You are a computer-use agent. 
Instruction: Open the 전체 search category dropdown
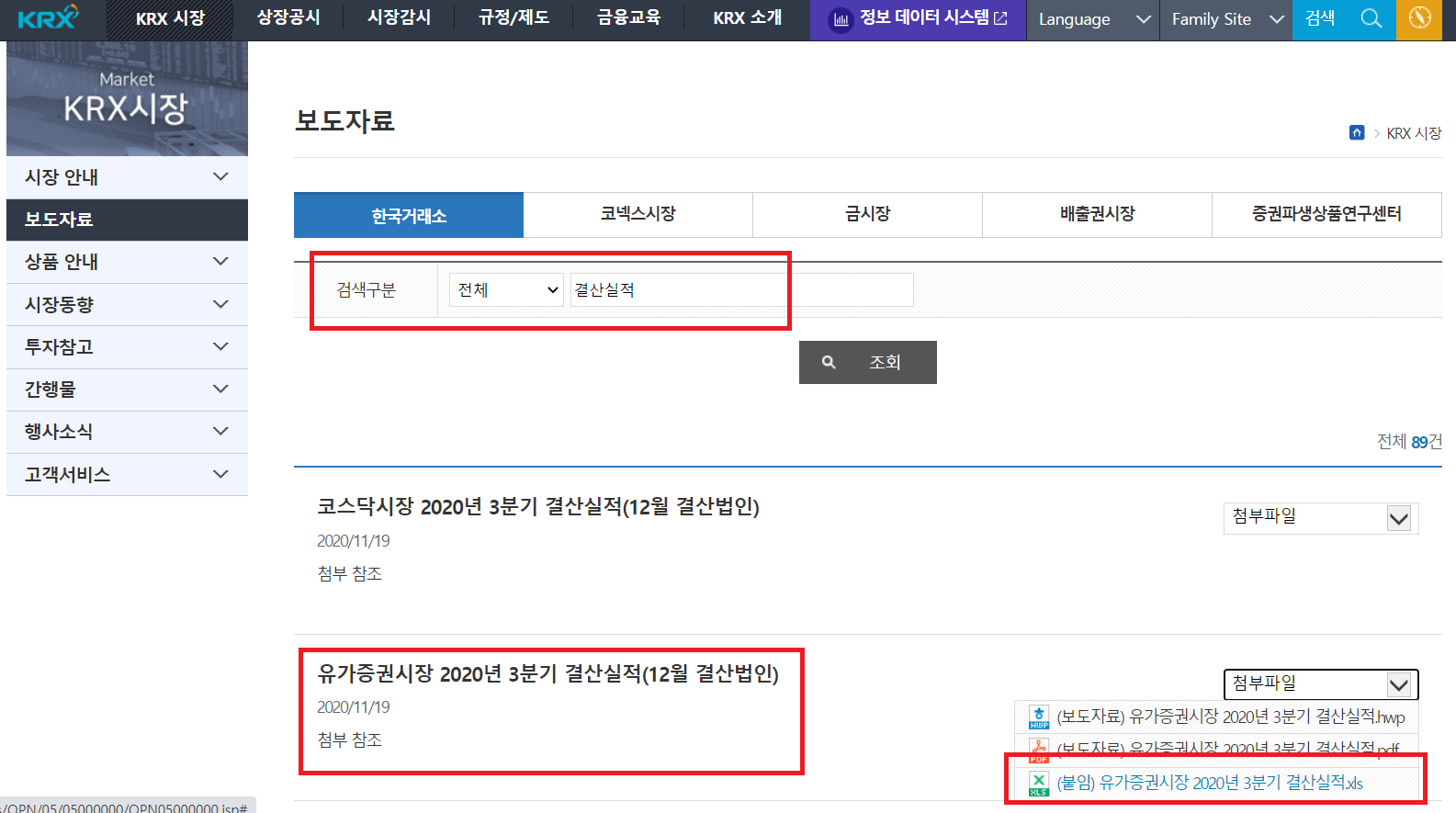coord(506,289)
